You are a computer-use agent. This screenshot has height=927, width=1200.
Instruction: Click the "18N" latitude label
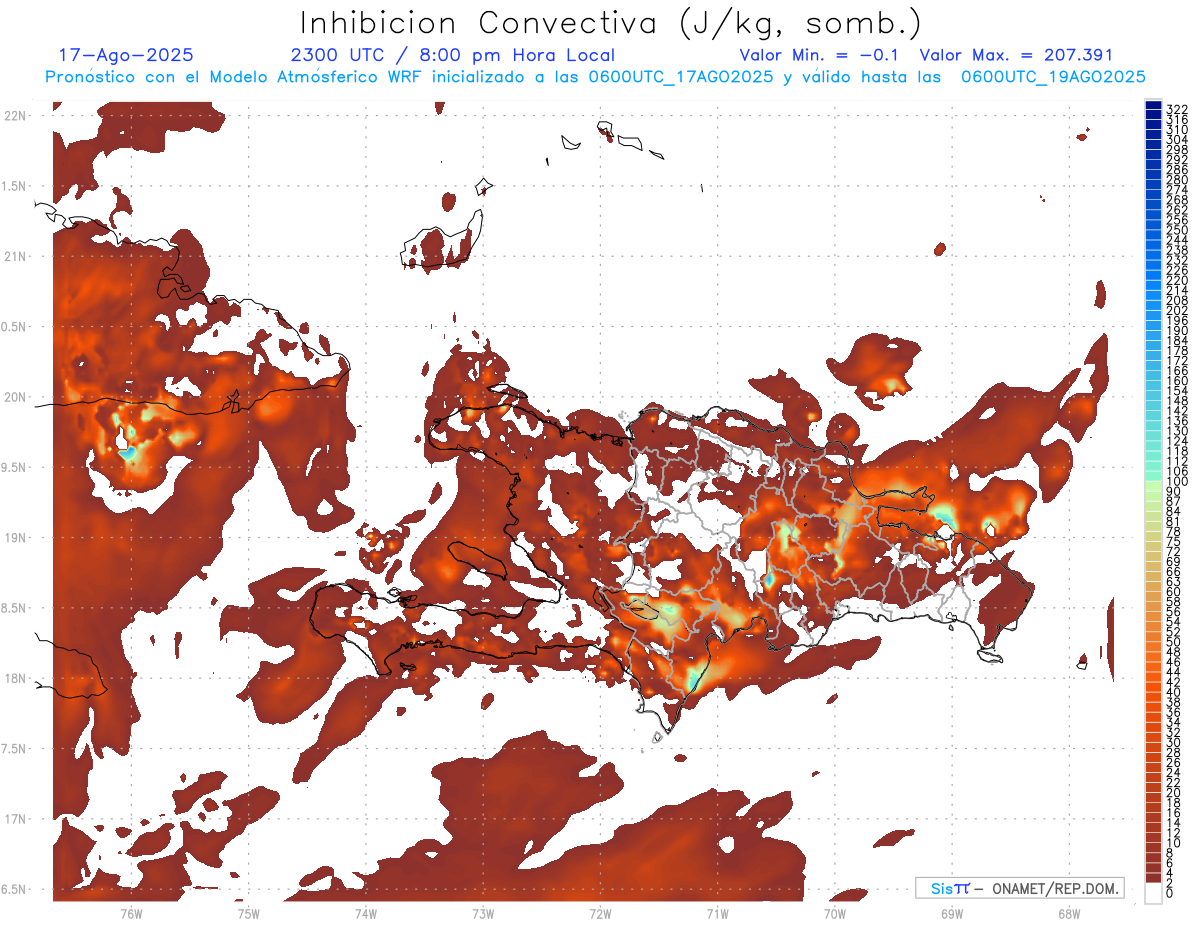click(x=15, y=678)
